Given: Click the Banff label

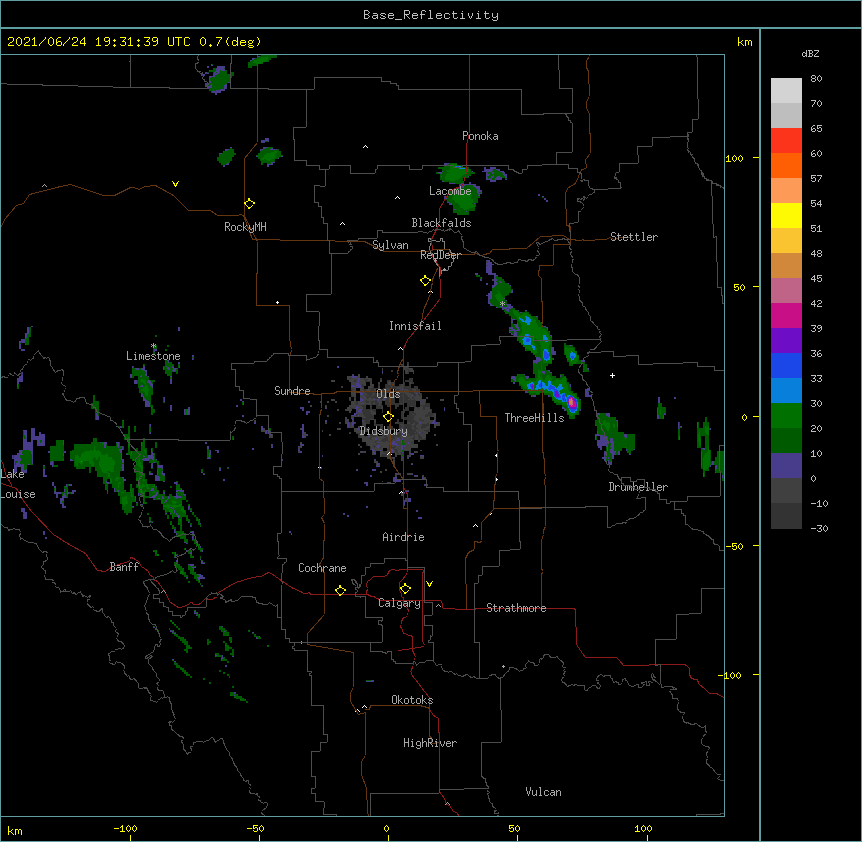Looking at the screenshot, I should click(x=124, y=567).
